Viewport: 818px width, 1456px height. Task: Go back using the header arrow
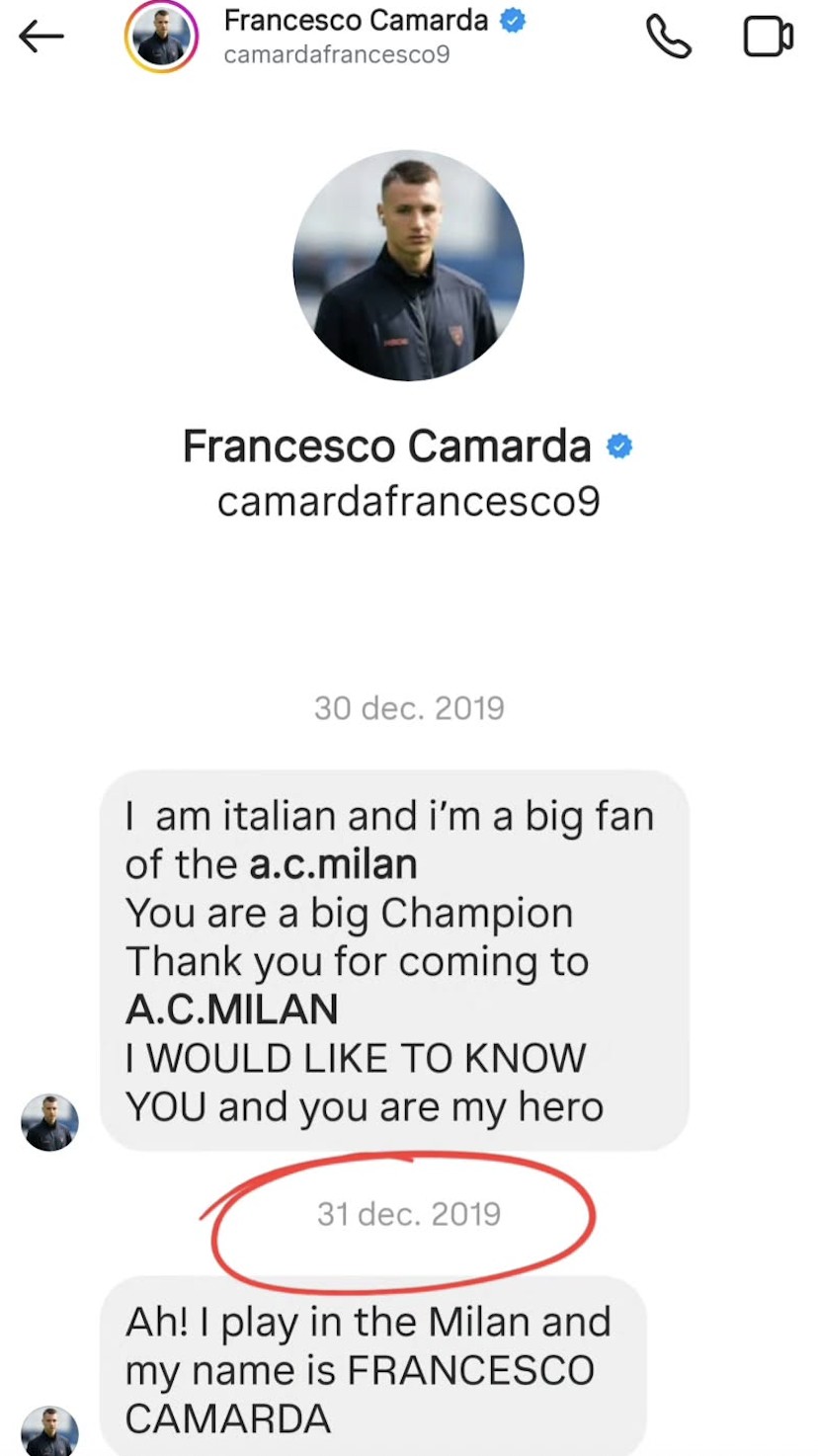point(41,38)
